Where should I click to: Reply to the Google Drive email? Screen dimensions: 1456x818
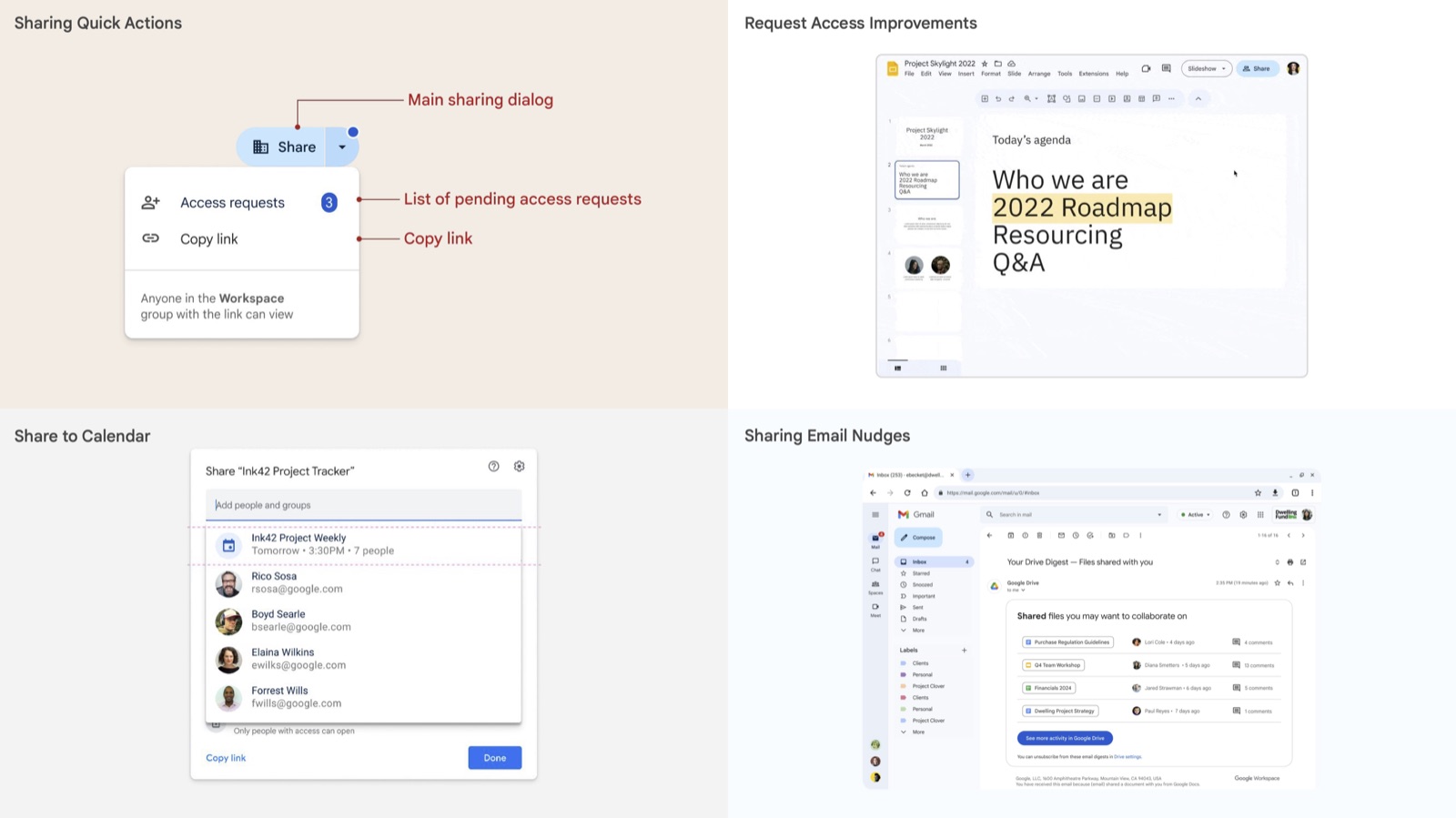[1290, 583]
